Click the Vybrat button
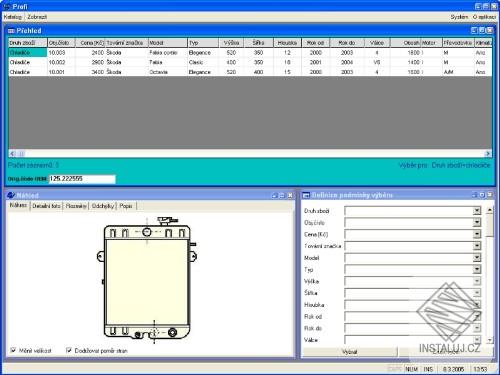500x375 pixels. pyautogui.click(x=349, y=352)
